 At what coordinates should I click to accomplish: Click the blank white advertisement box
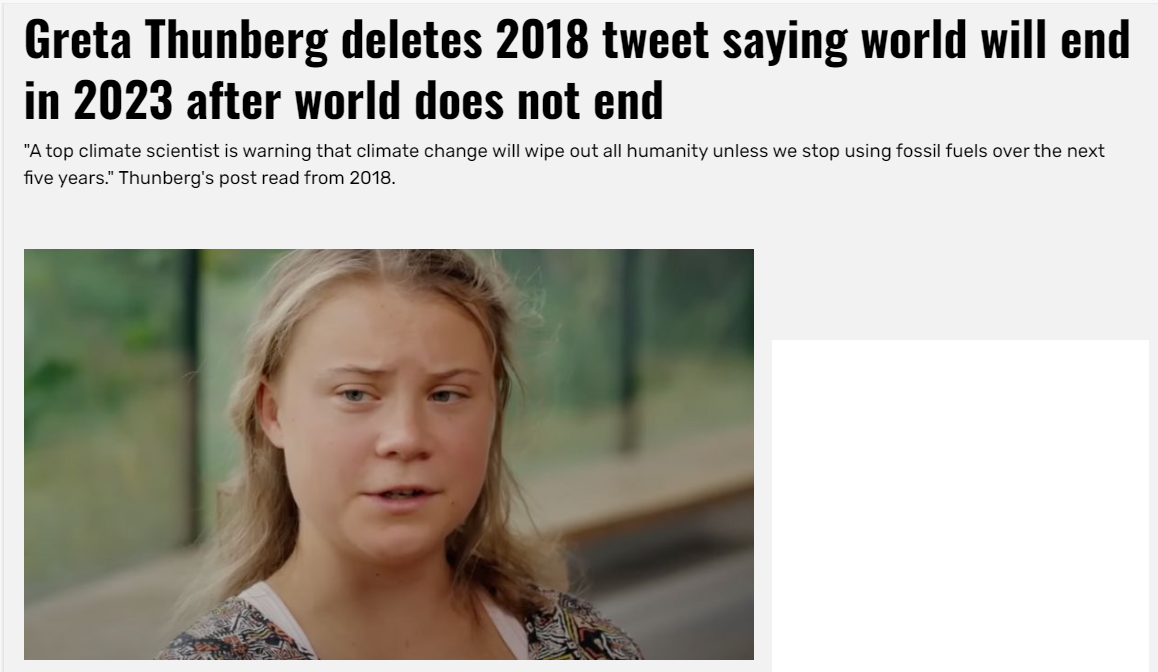pyautogui.click(x=960, y=505)
